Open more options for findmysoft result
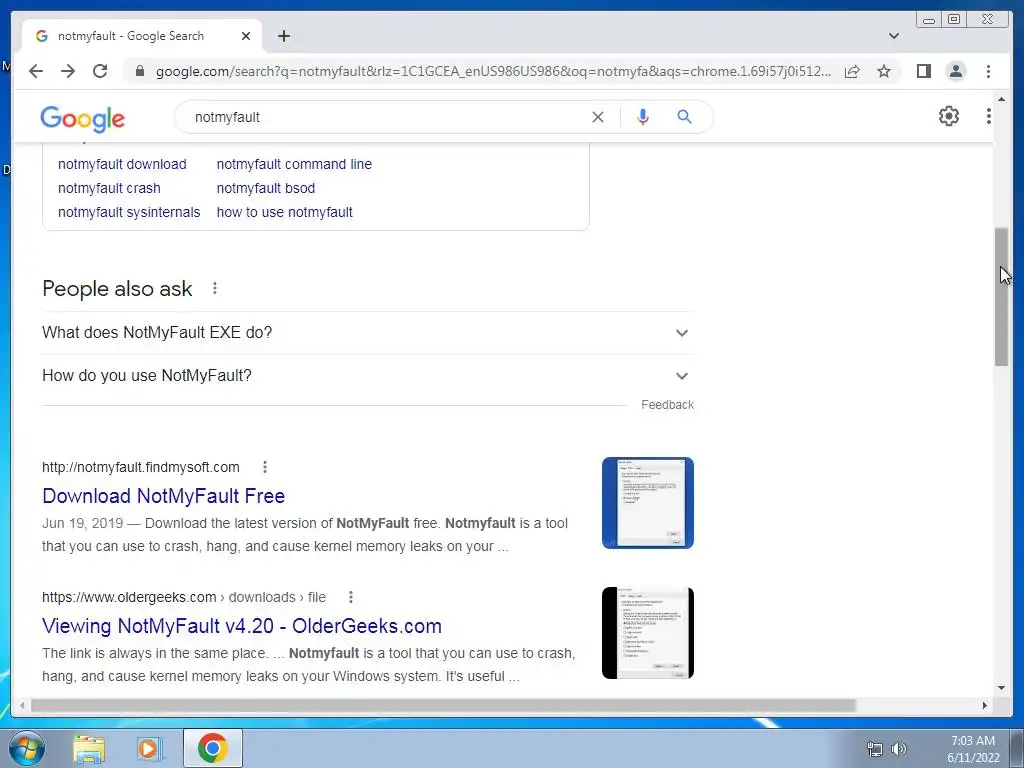This screenshot has height=768, width=1024. [x=264, y=467]
